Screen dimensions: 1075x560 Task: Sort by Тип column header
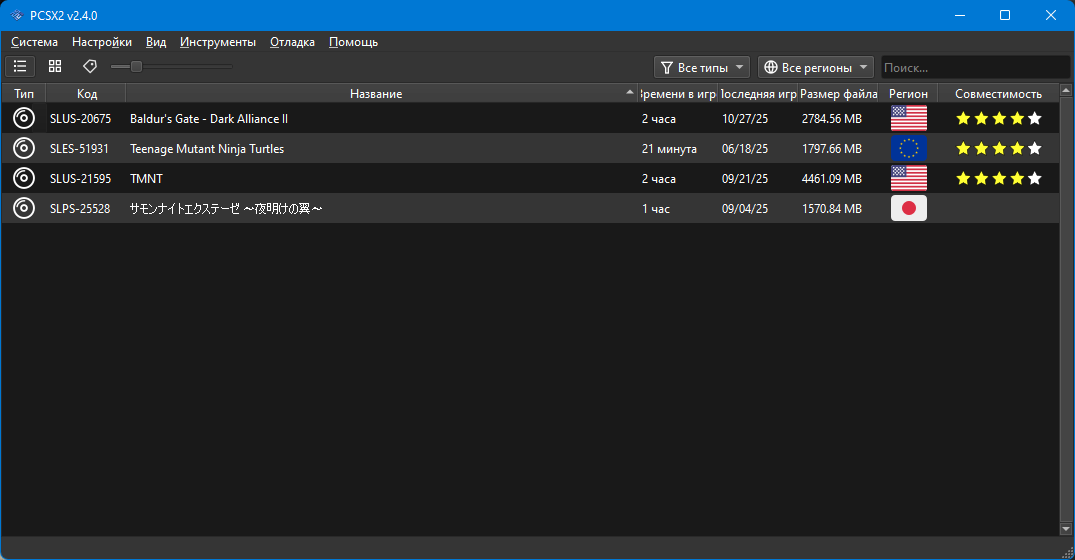(x=24, y=93)
